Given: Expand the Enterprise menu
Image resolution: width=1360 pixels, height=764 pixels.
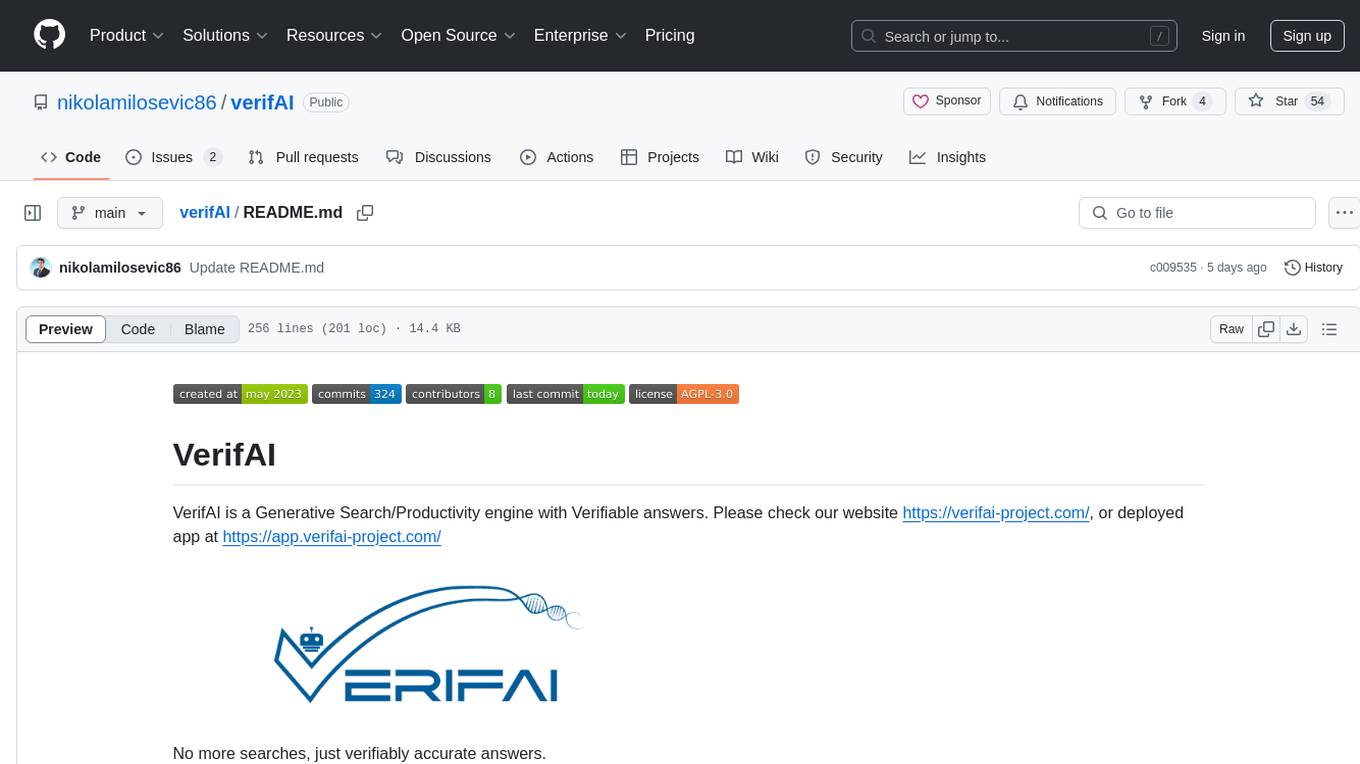Looking at the screenshot, I should [x=580, y=35].
